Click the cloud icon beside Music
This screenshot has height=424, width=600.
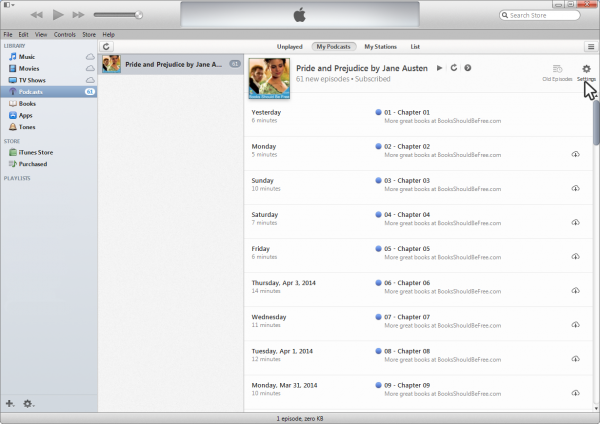tap(90, 57)
